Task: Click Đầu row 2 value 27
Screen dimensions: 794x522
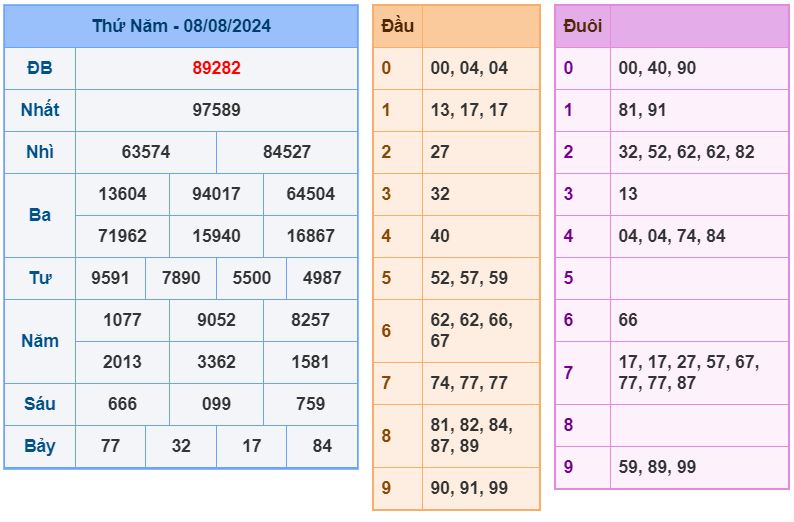Action: 440,152
